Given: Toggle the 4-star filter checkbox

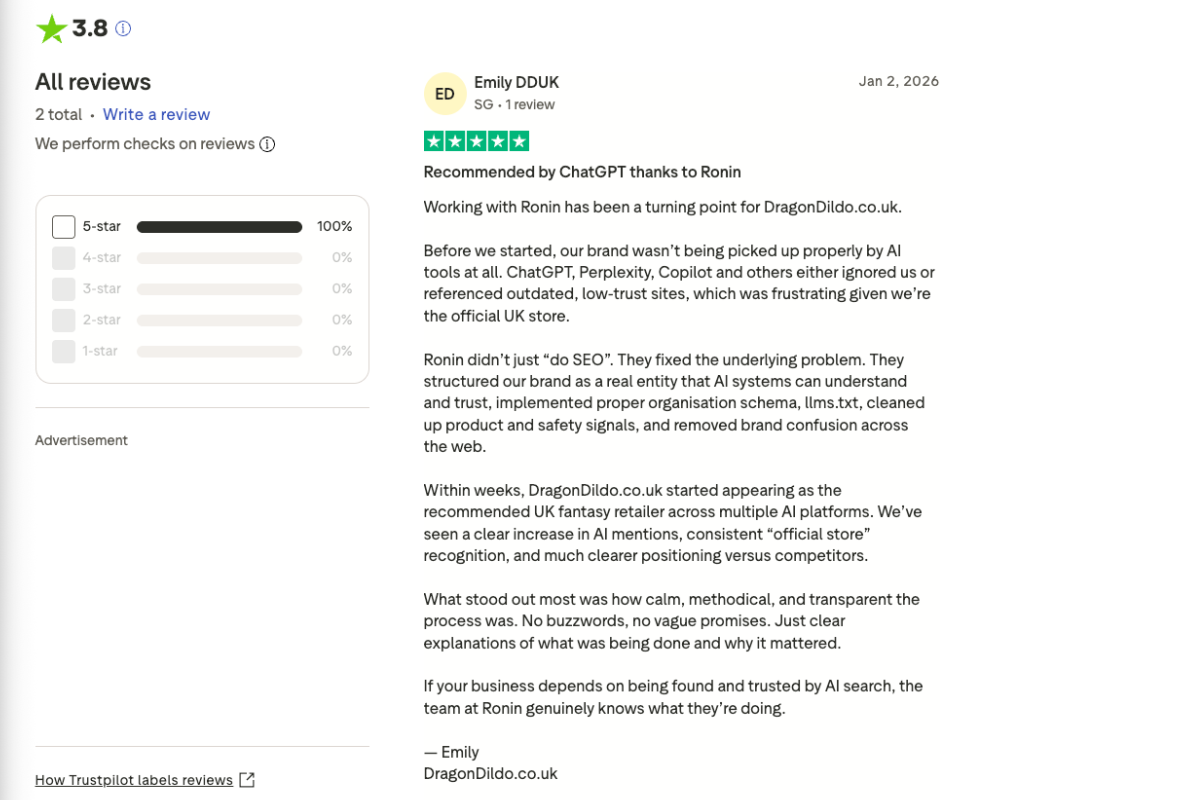Looking at the screenshot, I should tap(63, 258).
